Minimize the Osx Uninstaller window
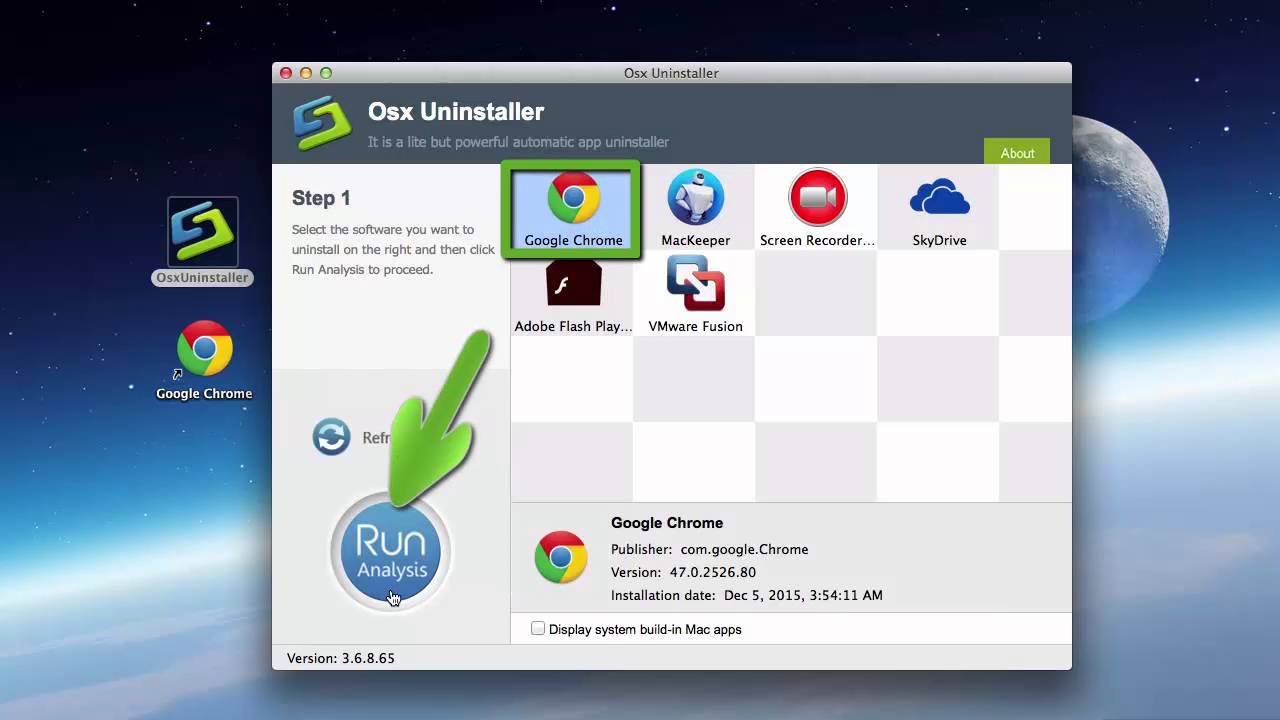The height and width of the screenshot is (720, 1280). point(306,73)
